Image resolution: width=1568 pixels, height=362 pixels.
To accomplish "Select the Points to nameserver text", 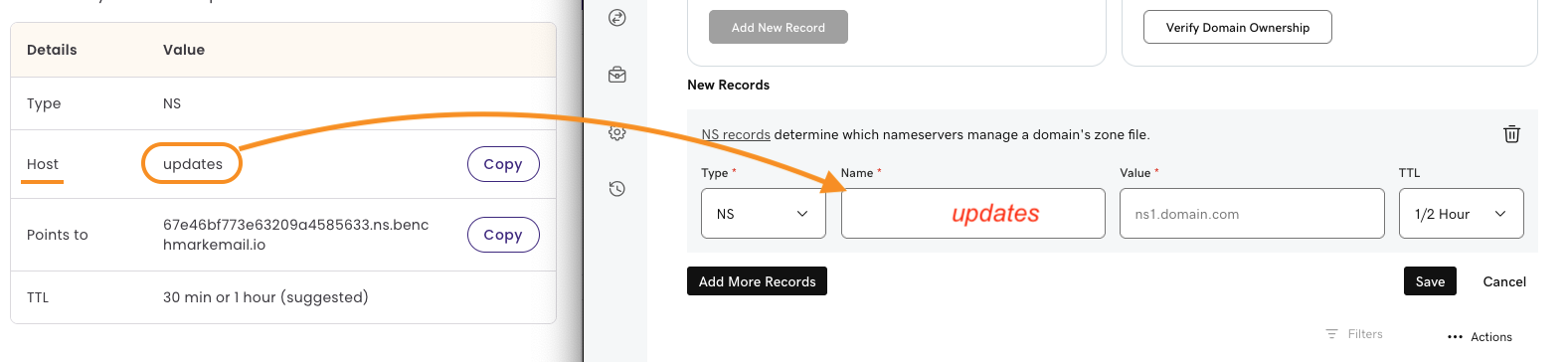I will [x=295, y=235].
